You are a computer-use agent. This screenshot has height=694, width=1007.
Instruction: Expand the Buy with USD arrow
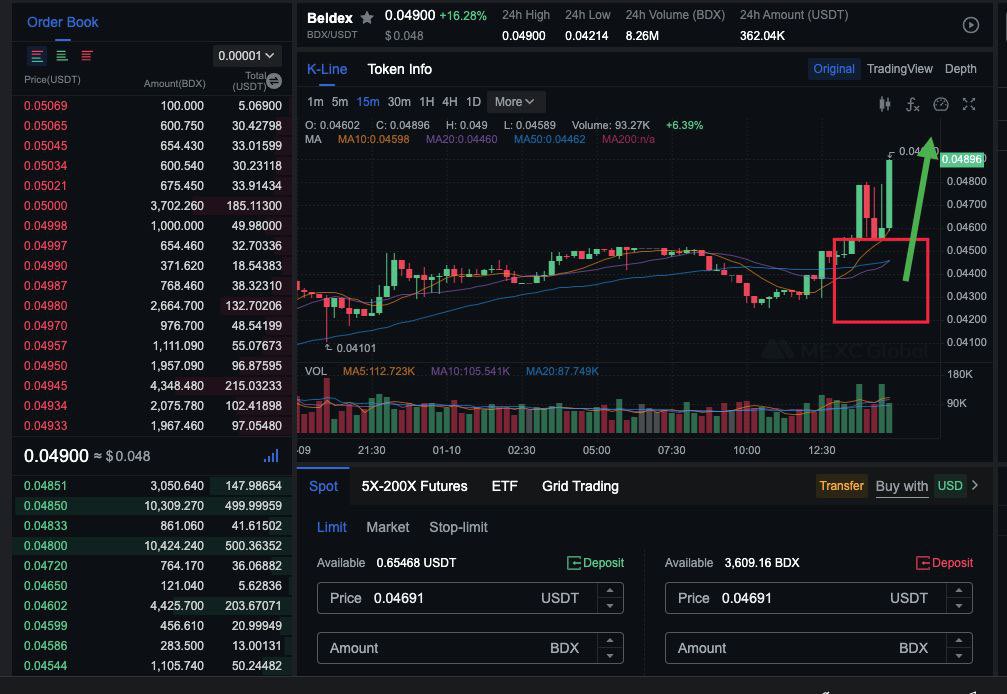coord(975,485)
